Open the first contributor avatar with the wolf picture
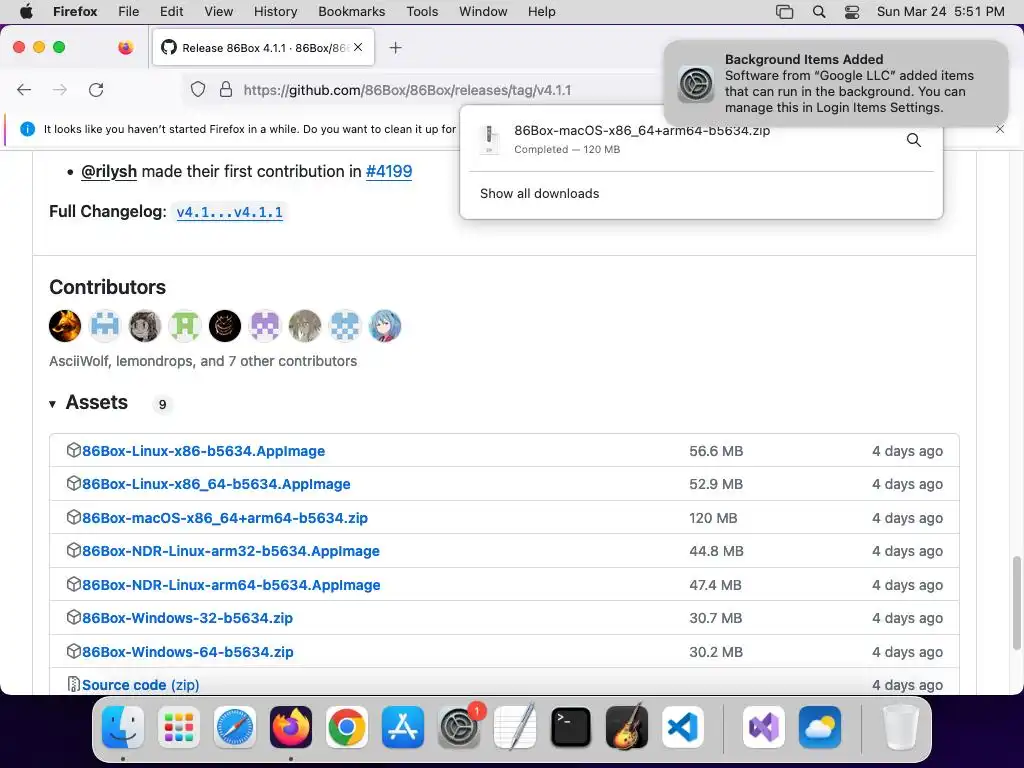This screenshot has height=768, width=1024. [x=65, y=325]
